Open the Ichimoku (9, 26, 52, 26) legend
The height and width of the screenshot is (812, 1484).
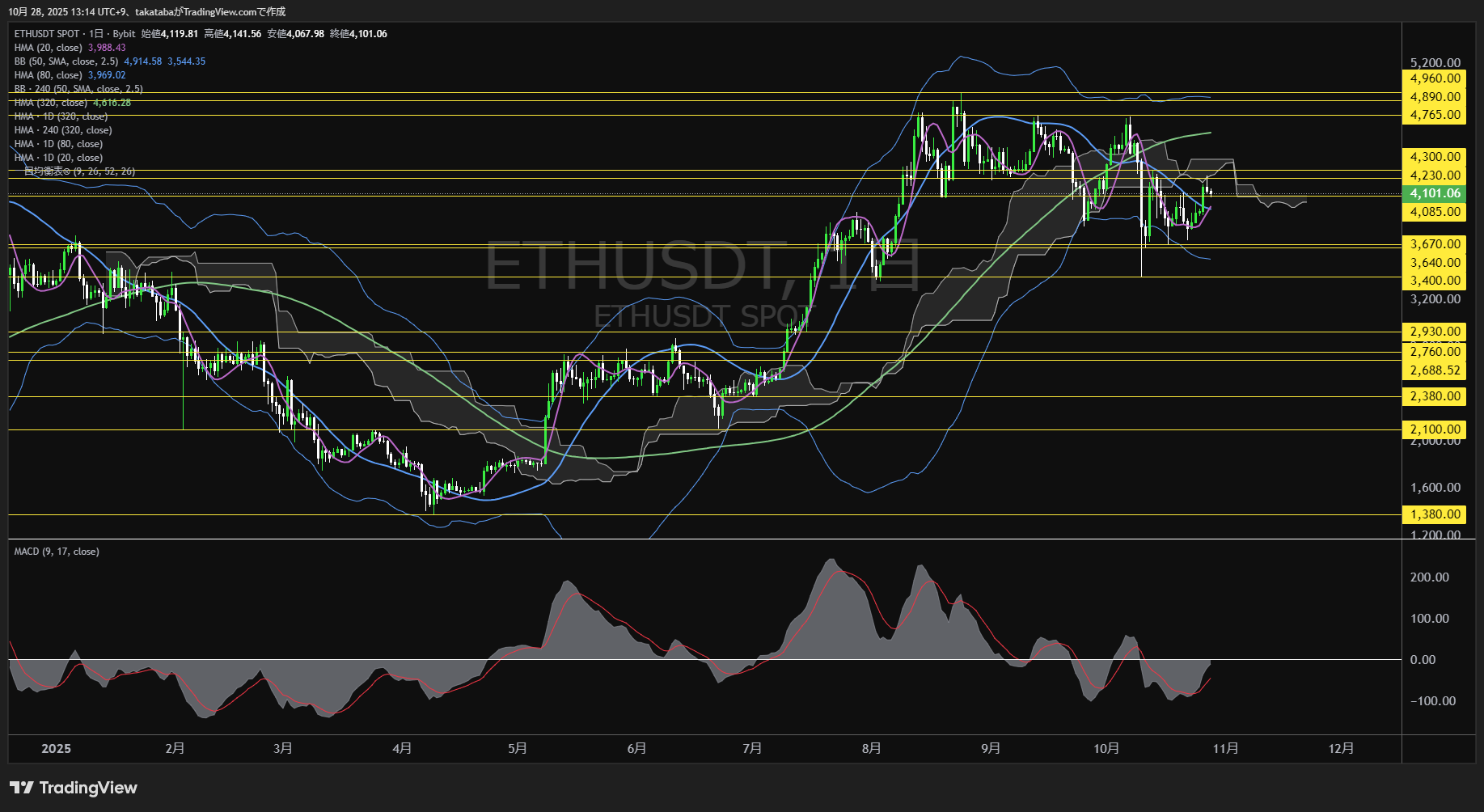[79, 171]
